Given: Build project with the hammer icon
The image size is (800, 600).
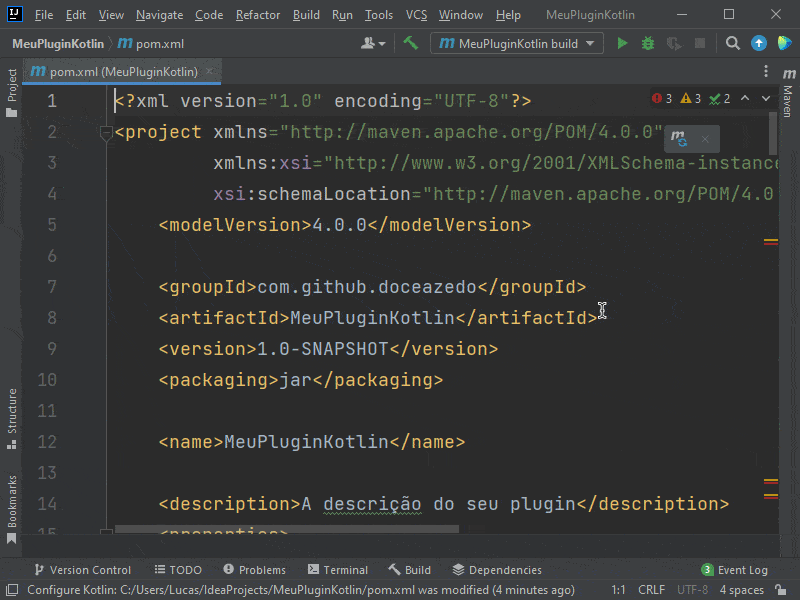Looking at the screenshot, I should tap(410, 44).
